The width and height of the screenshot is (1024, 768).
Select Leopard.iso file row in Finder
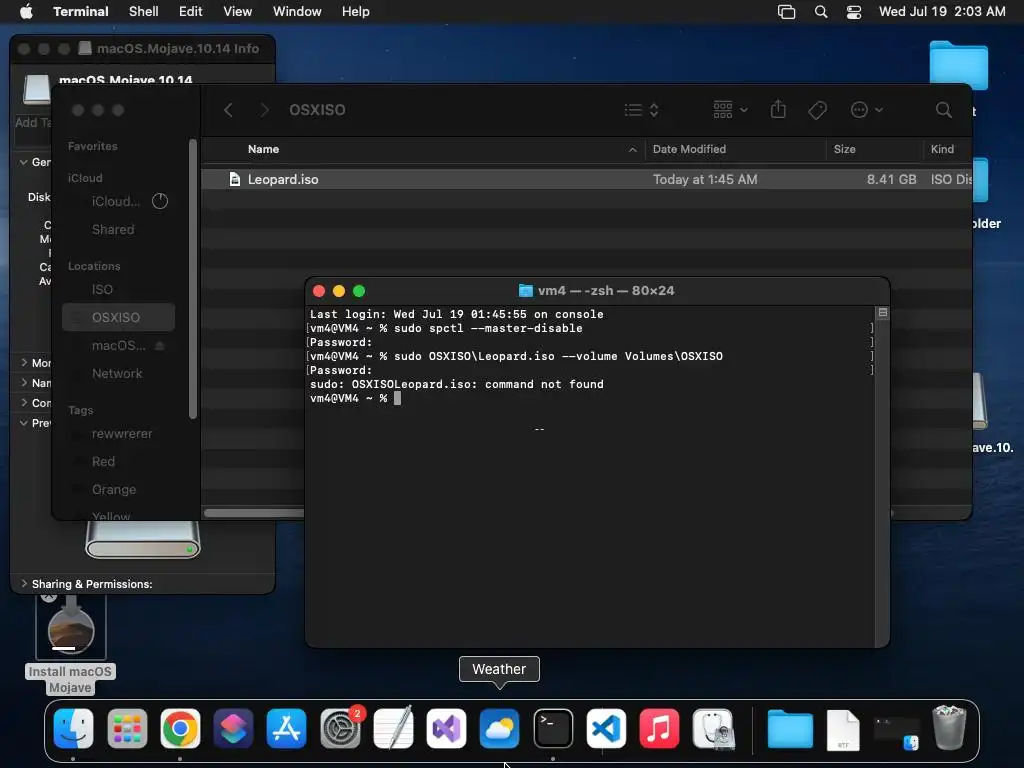(586, 179)
